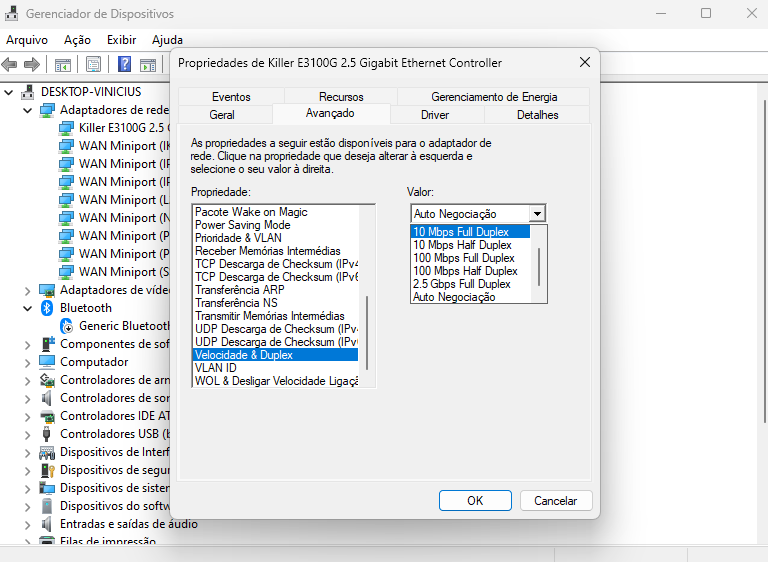Click the Forward arrow toolbar icon
768x562 pixels.
[32, 64]
